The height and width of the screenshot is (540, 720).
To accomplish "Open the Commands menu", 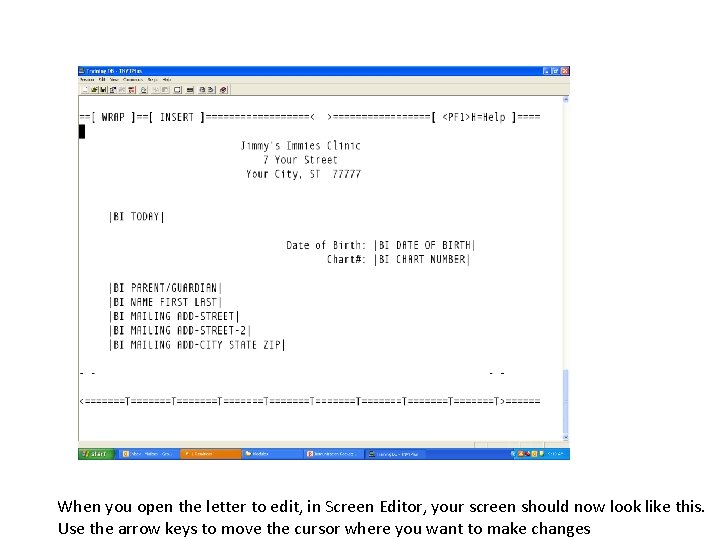I will click(x=133, y=79).
